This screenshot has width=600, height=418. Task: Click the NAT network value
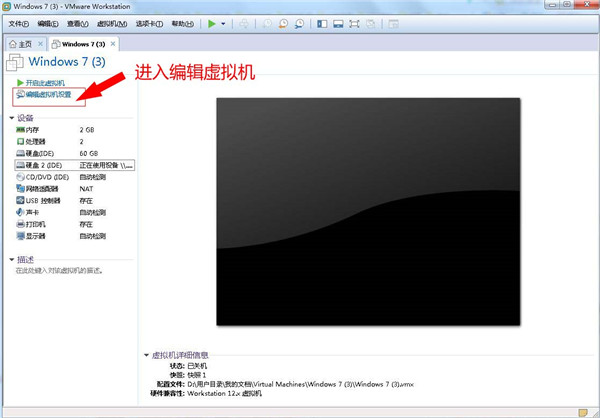(86, 189)
